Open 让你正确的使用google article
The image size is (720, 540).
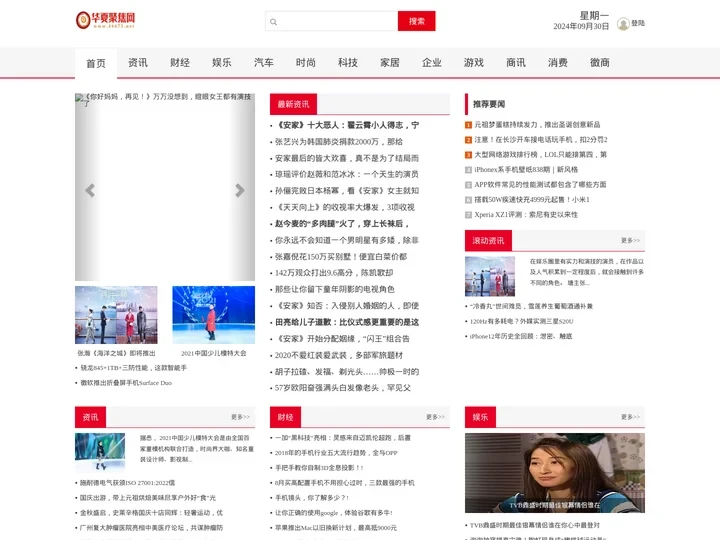(x=334, y=513)
